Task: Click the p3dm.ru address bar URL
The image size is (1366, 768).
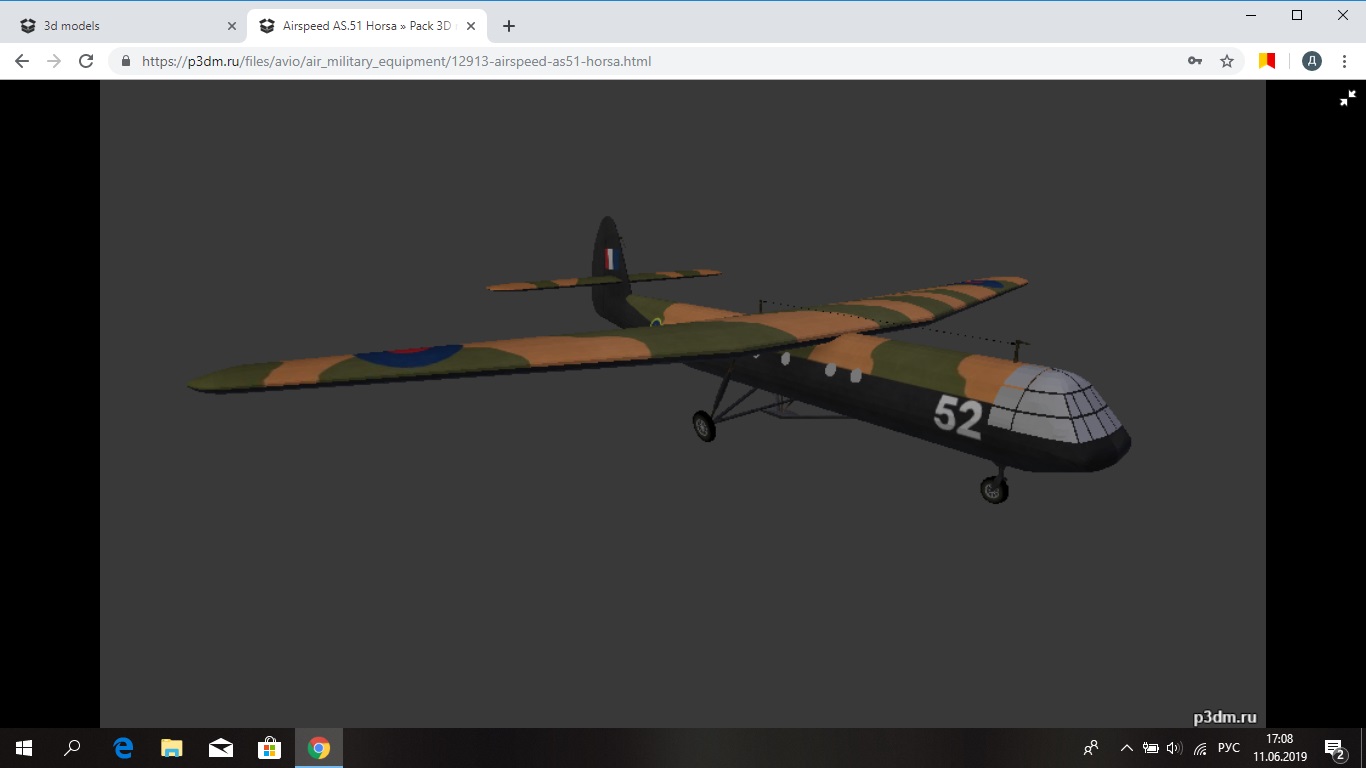Action: pos(396,61)
